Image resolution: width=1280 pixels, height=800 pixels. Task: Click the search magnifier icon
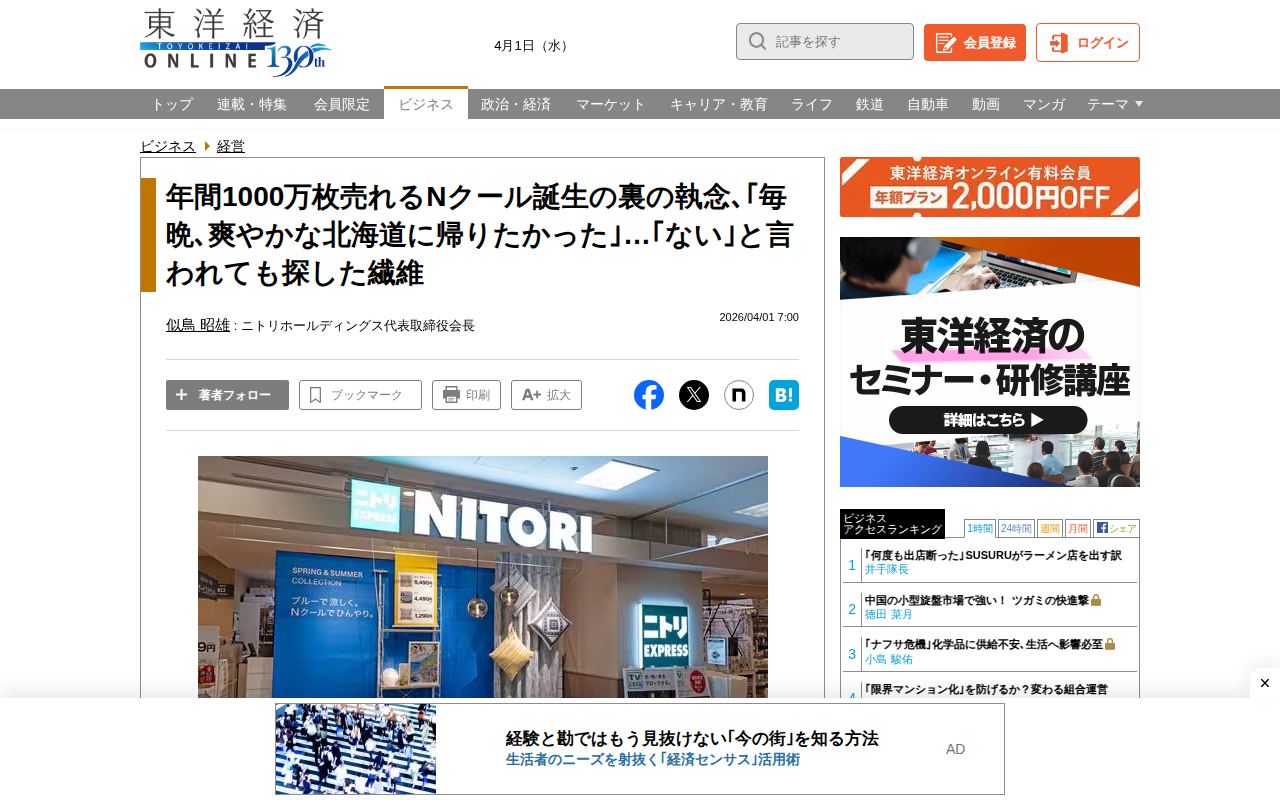[758, 41]
